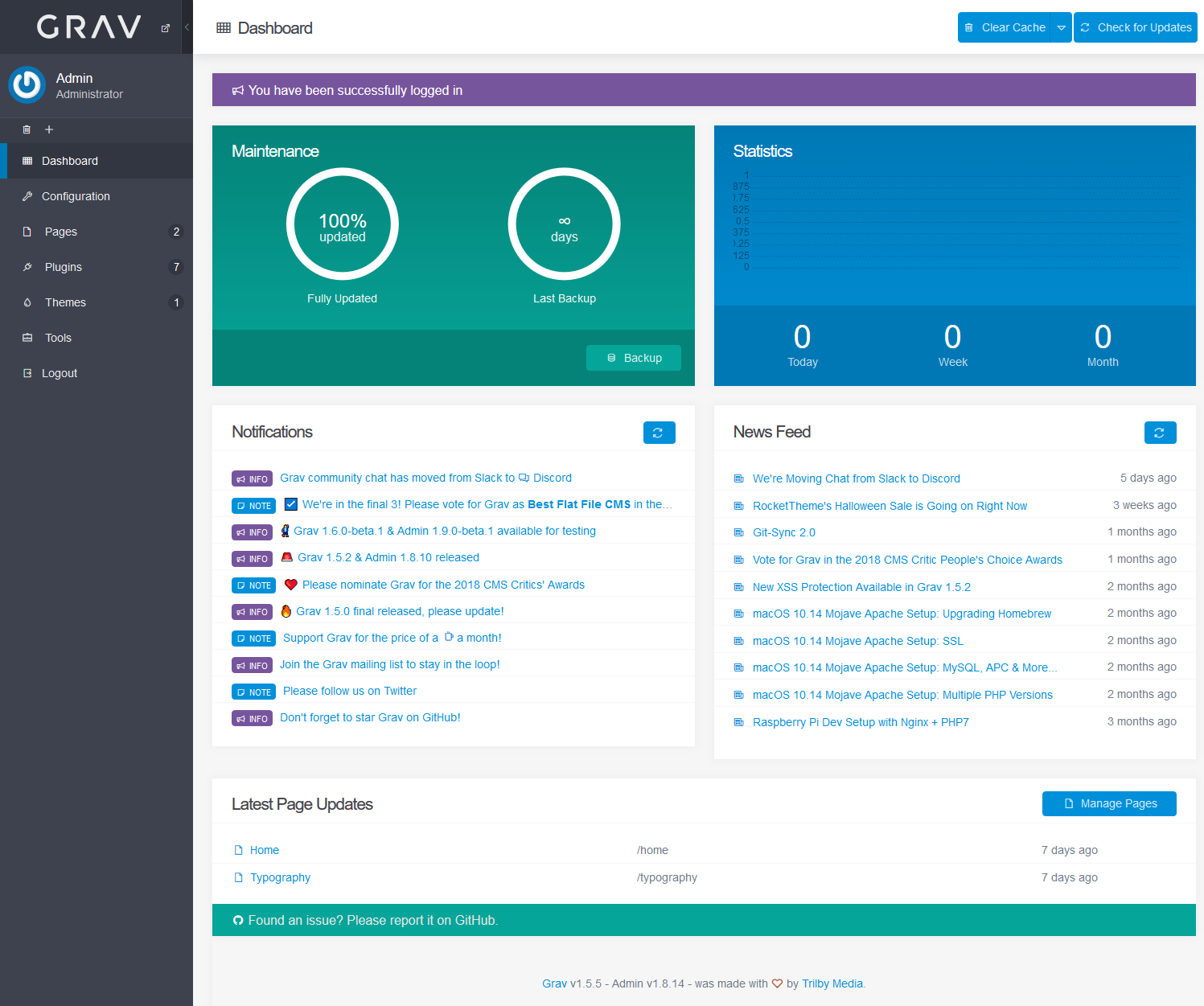Screen dimensions: 1204x1006
Task: Open New XSS Protection news item
Action: (x=861, y=587)
